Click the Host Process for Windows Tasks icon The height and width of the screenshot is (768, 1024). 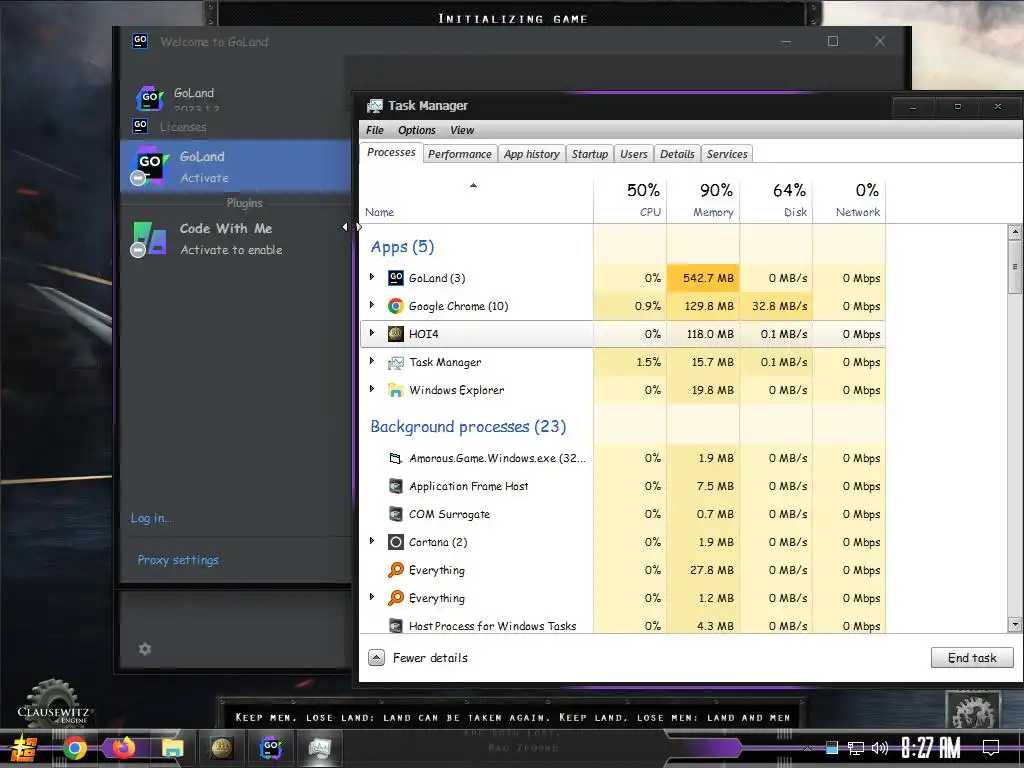point(396,626)
